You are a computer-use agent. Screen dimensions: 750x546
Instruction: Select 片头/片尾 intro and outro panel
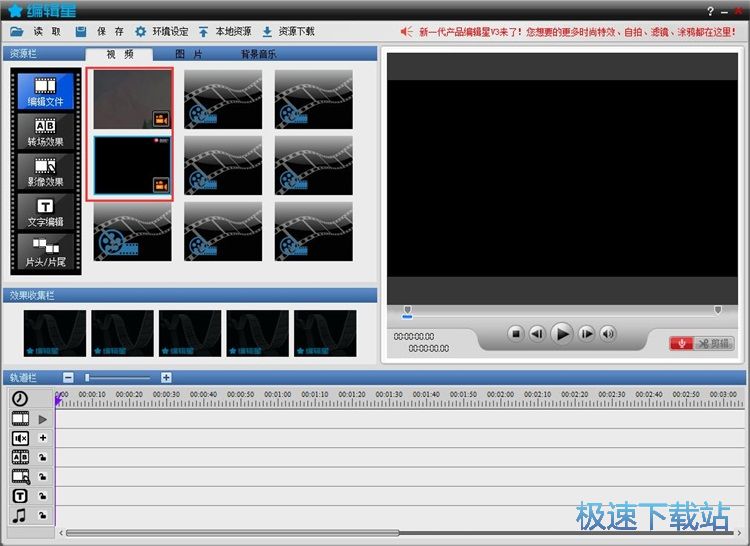click(45, 252)
